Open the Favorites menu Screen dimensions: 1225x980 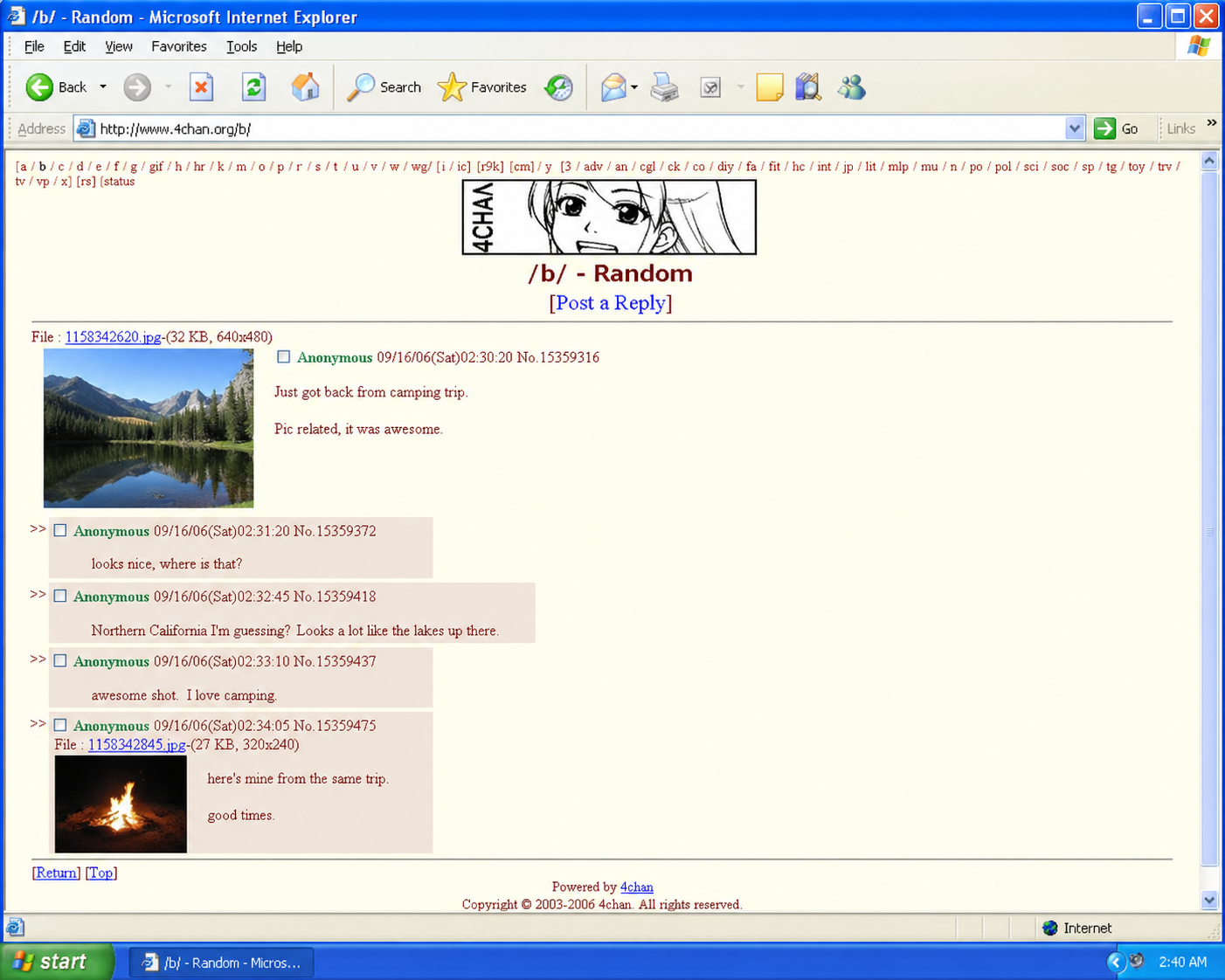(x=178, y=46)
